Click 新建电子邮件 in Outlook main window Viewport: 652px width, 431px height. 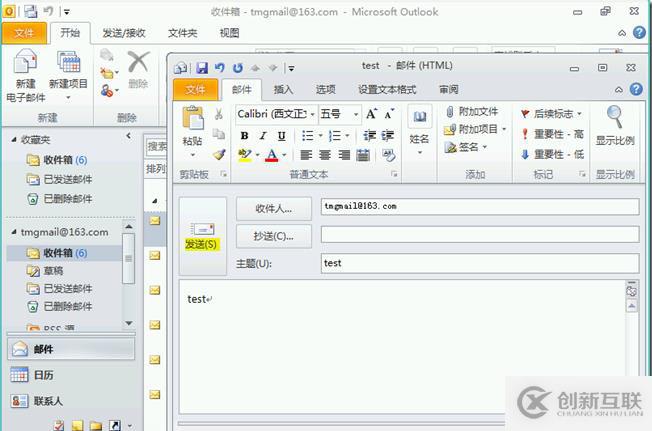[26, 76]
